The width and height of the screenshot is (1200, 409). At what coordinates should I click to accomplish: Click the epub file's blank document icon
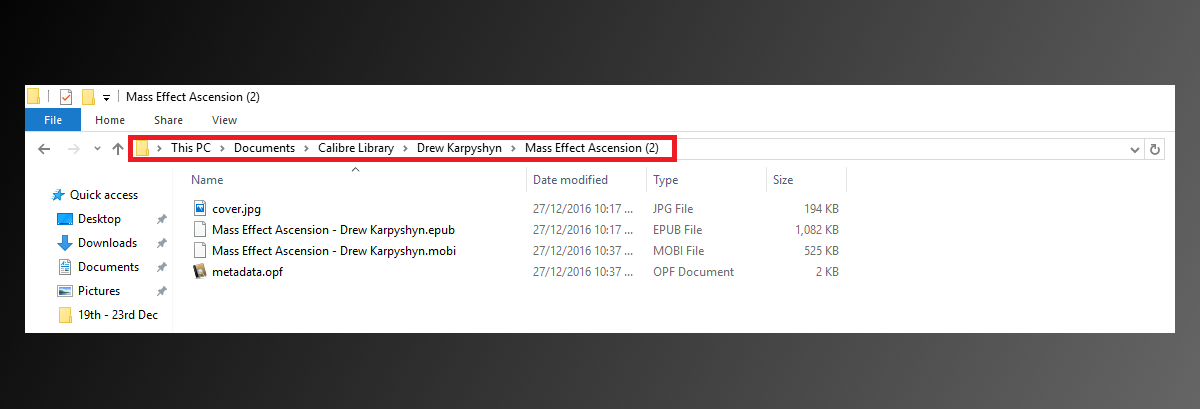pyautogui.click(x=200, y=230)
